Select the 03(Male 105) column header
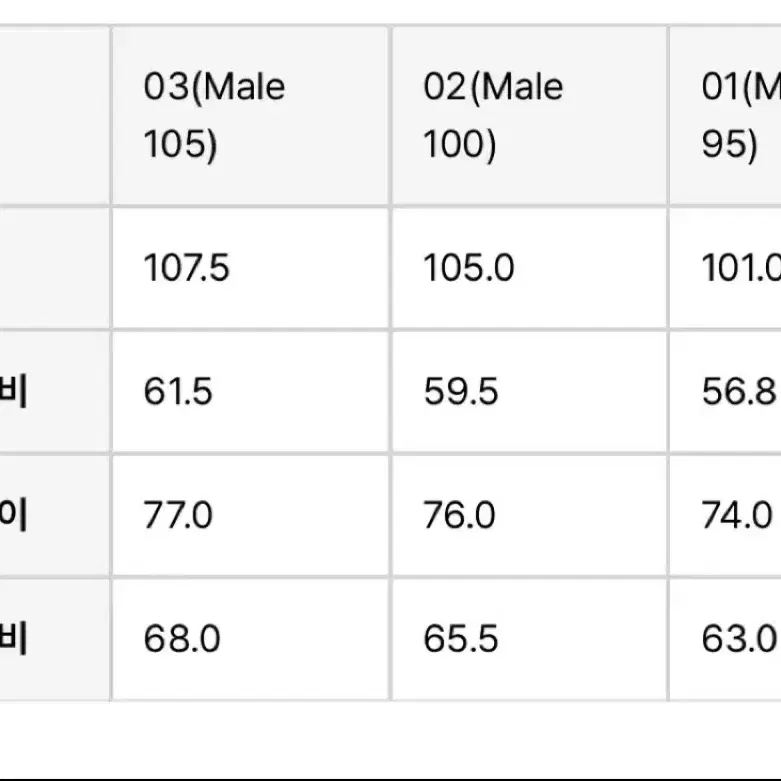 (x=250, y=115)
